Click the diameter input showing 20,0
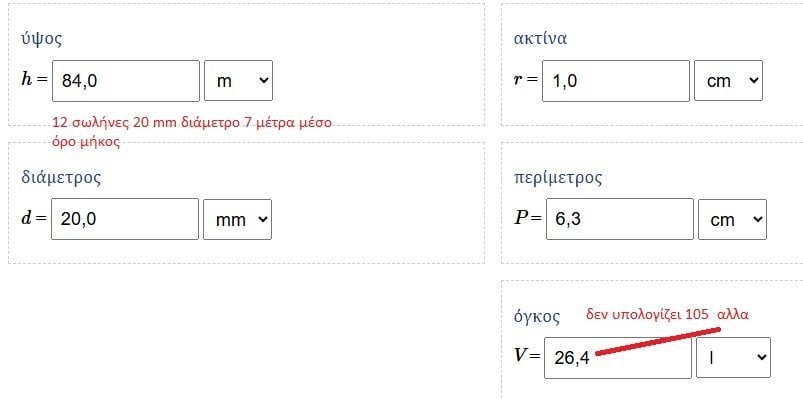Screen dimensions: 803x399 point(125,219)
